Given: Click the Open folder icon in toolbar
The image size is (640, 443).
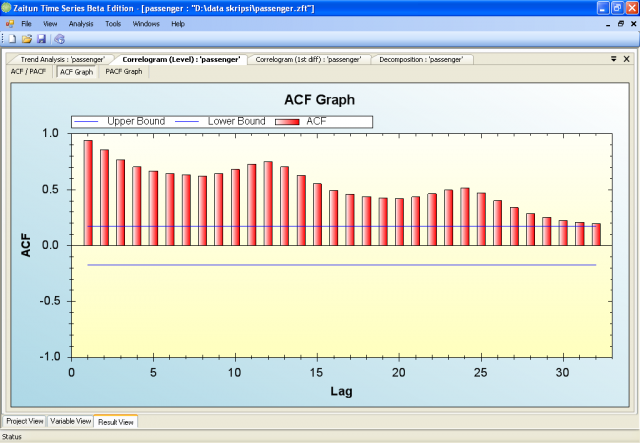Looking at the screenshot, I should point(27,38).
